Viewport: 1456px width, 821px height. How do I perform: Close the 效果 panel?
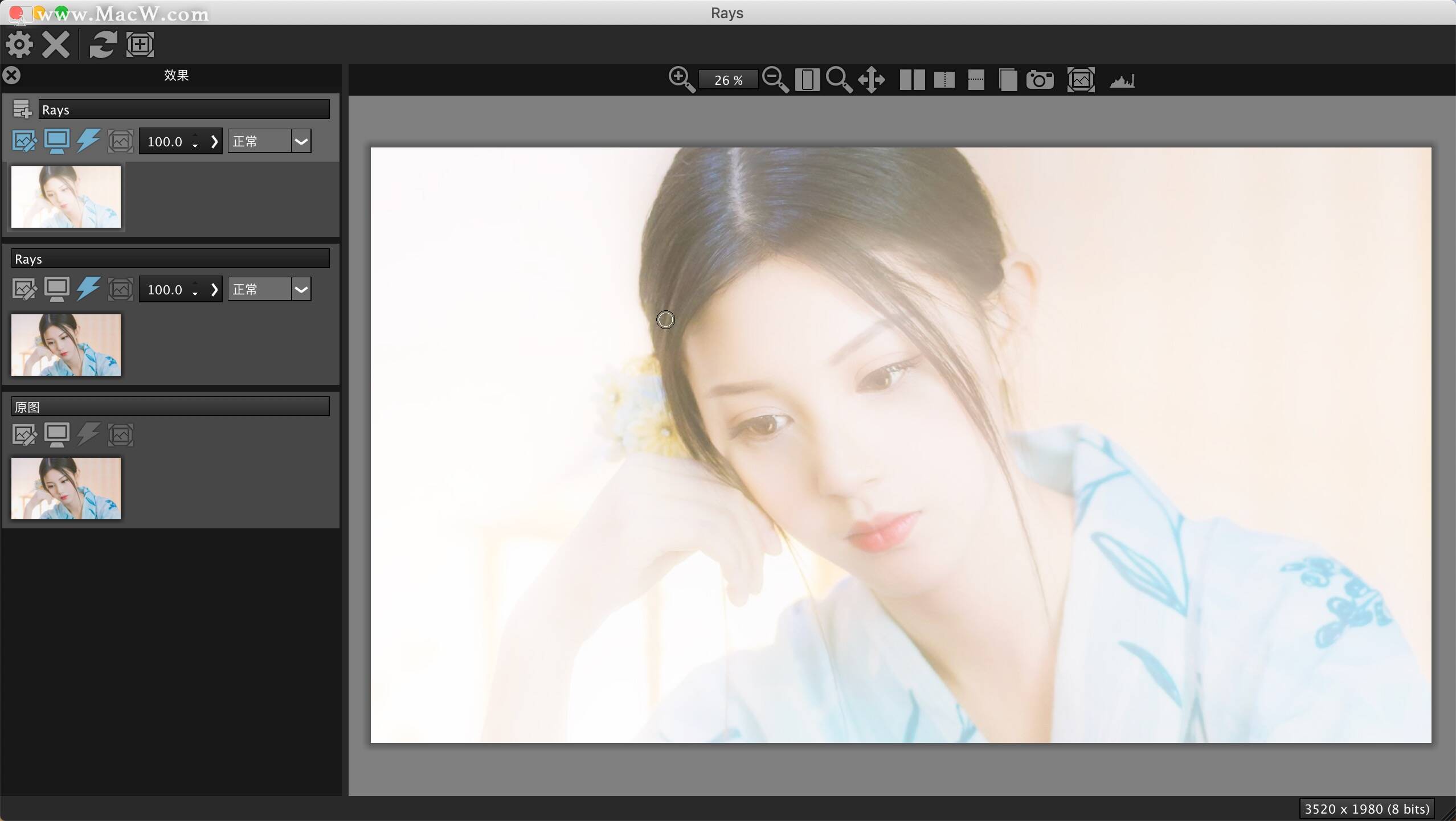click(x=11, y=75)
